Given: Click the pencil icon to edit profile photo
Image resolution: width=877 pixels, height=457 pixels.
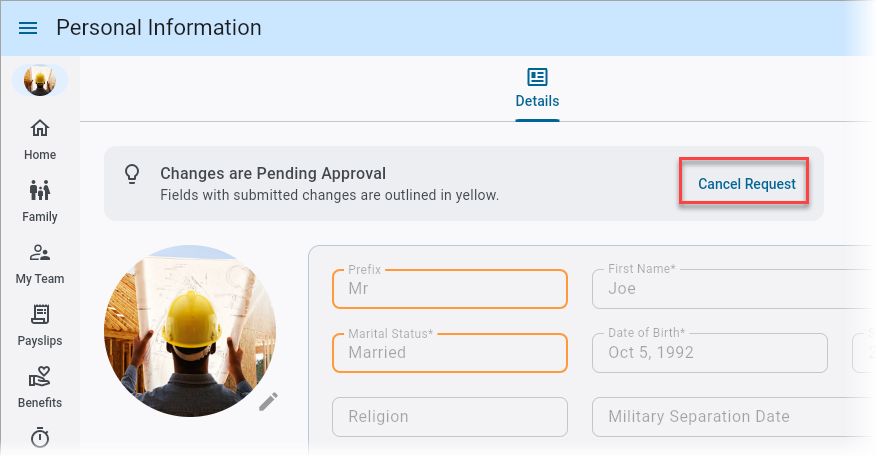Looking at the screenshot, I should (x=268, y=401).
